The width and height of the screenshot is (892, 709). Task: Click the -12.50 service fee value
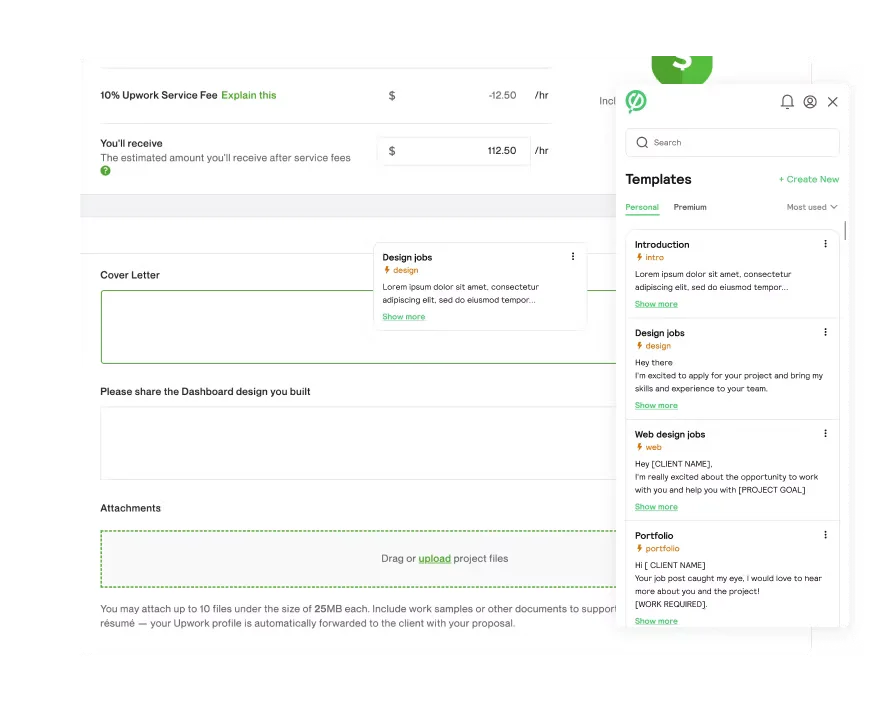(502, 95)
